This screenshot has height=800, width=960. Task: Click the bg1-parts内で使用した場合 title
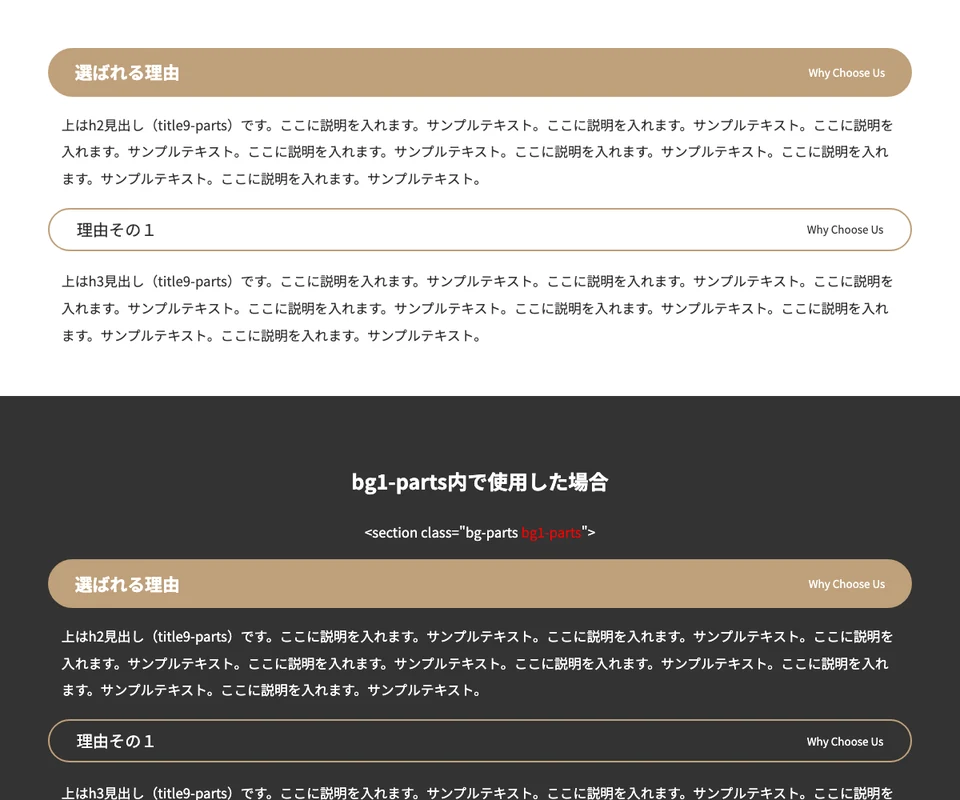(x=480, y=482)
